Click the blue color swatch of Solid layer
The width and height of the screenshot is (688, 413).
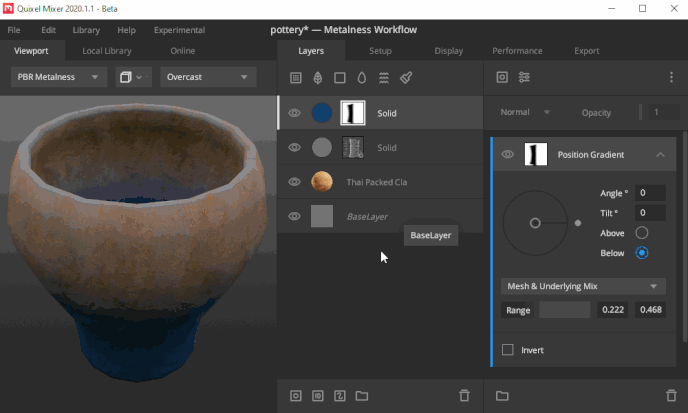[322, 113]
